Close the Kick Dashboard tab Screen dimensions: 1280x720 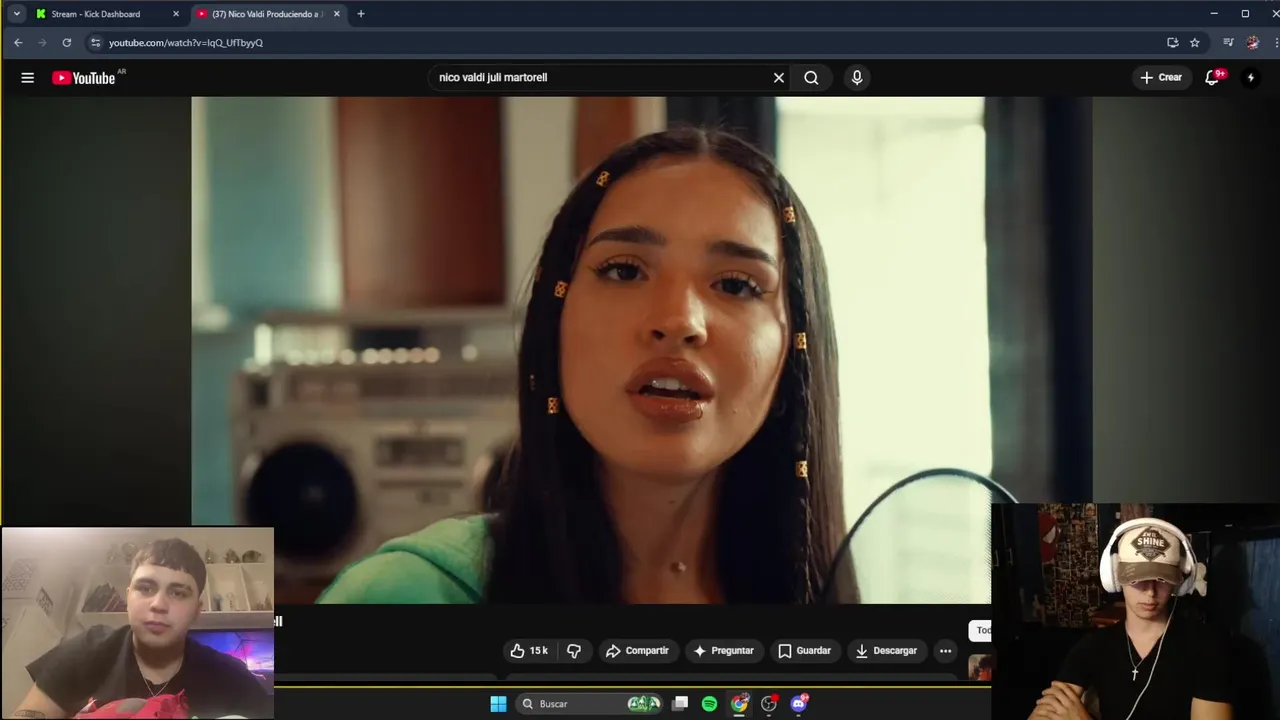click(176, 14)
